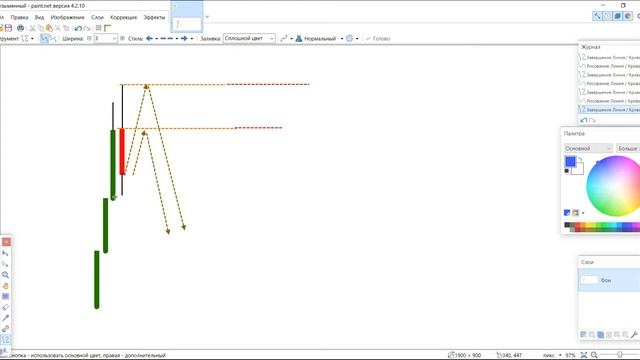640x360 pixels.
Task: Click the Crop to selection icon
Action: click(x=58, y=28)
